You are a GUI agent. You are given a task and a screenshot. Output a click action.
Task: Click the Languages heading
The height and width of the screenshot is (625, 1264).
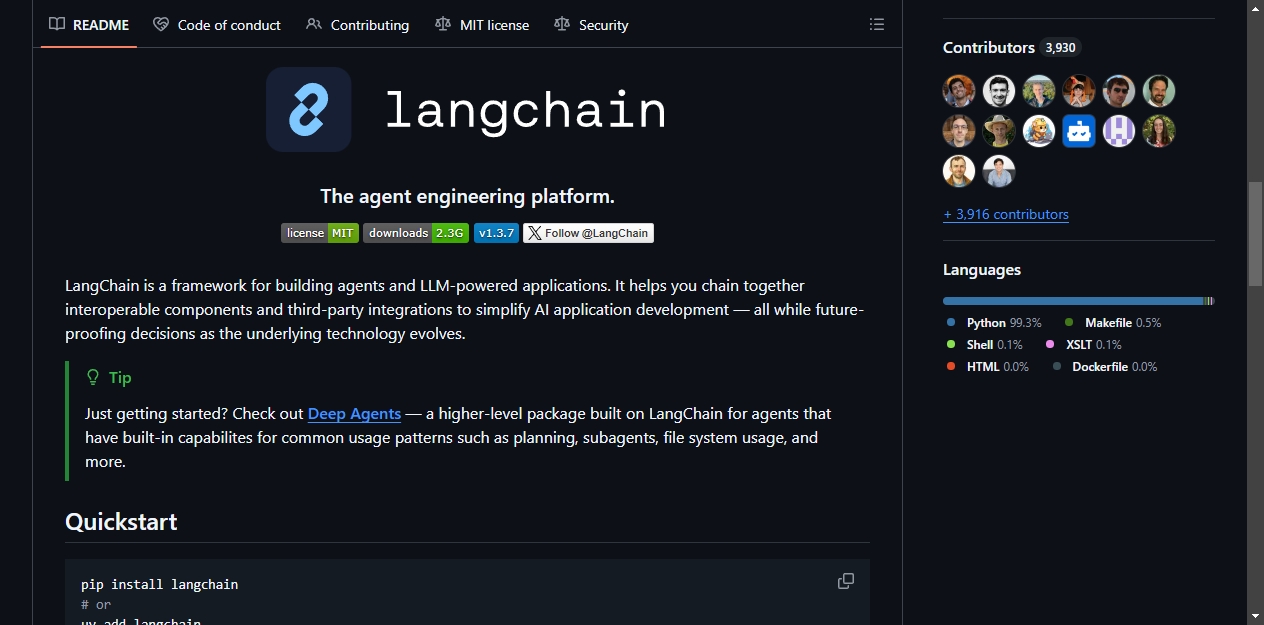[982, 270]
